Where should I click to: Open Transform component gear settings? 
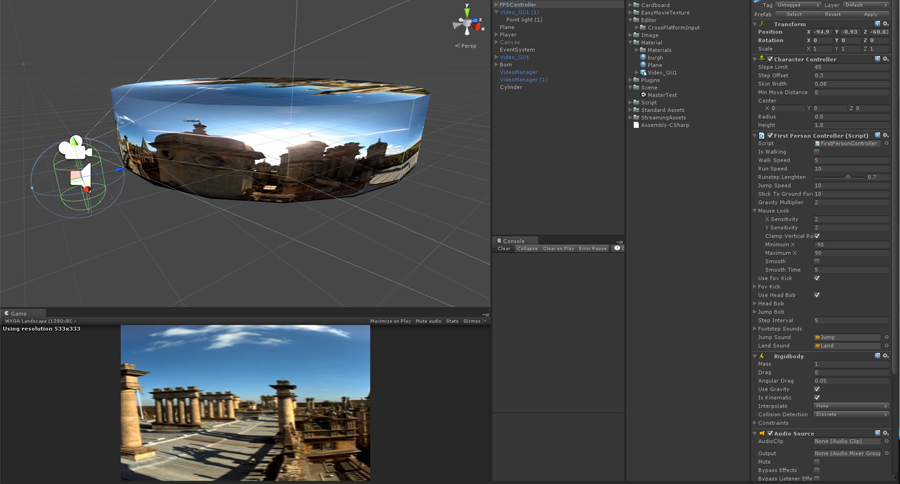click(886, 24)
